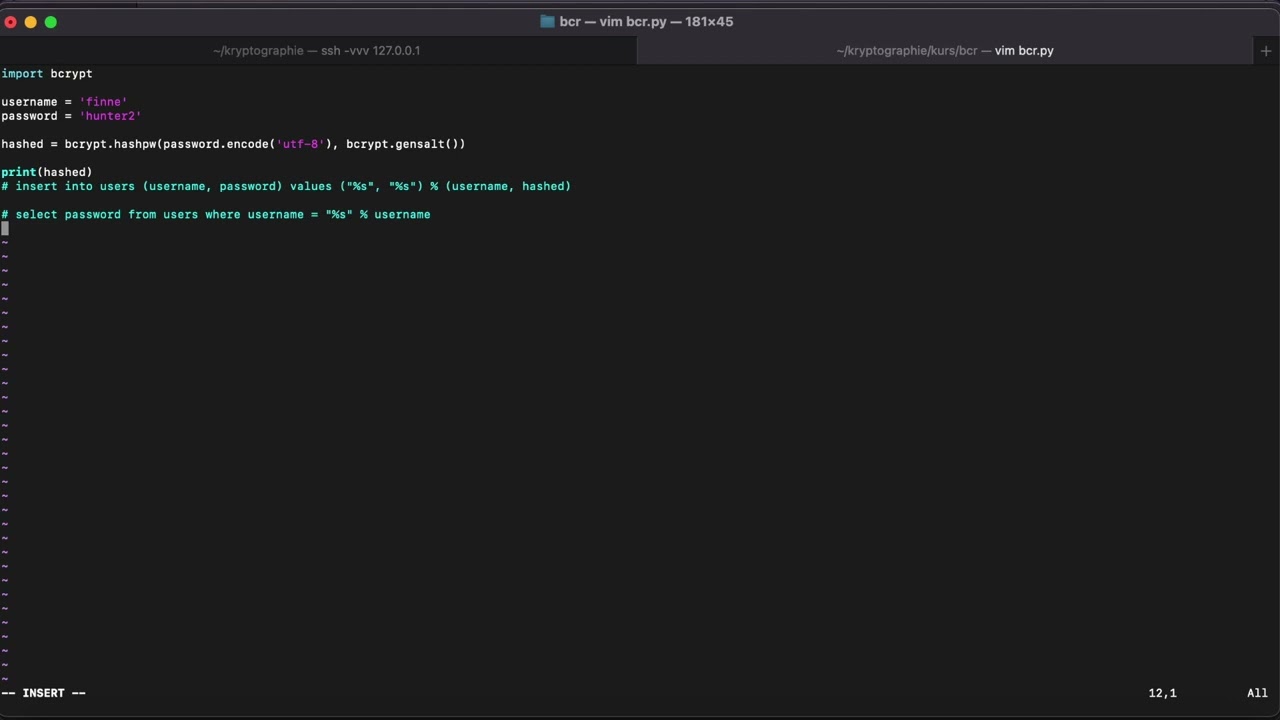Screen dimensions: 1280x720
Task: Open a new terminal tab with plus button
Action: tap(1265, 50)
